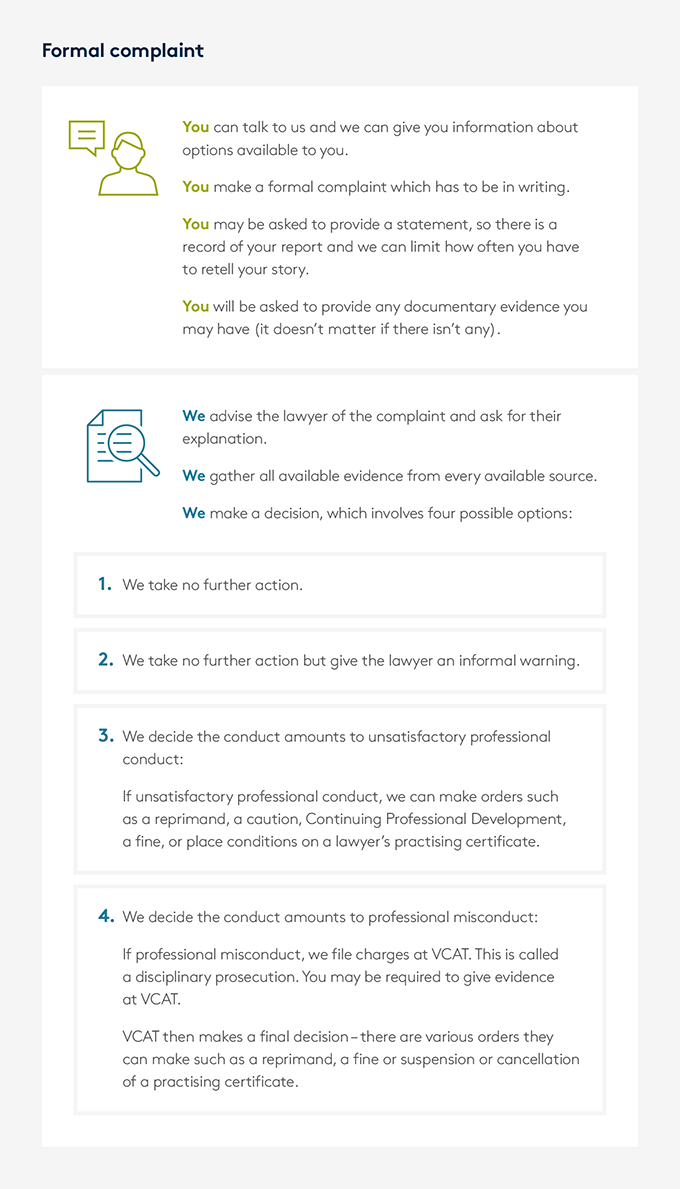Image resolution: width=680 pixels, height=1189 pixels.
Task: Click the 'file charges at VCAT' paragraph
Action: 340,977
